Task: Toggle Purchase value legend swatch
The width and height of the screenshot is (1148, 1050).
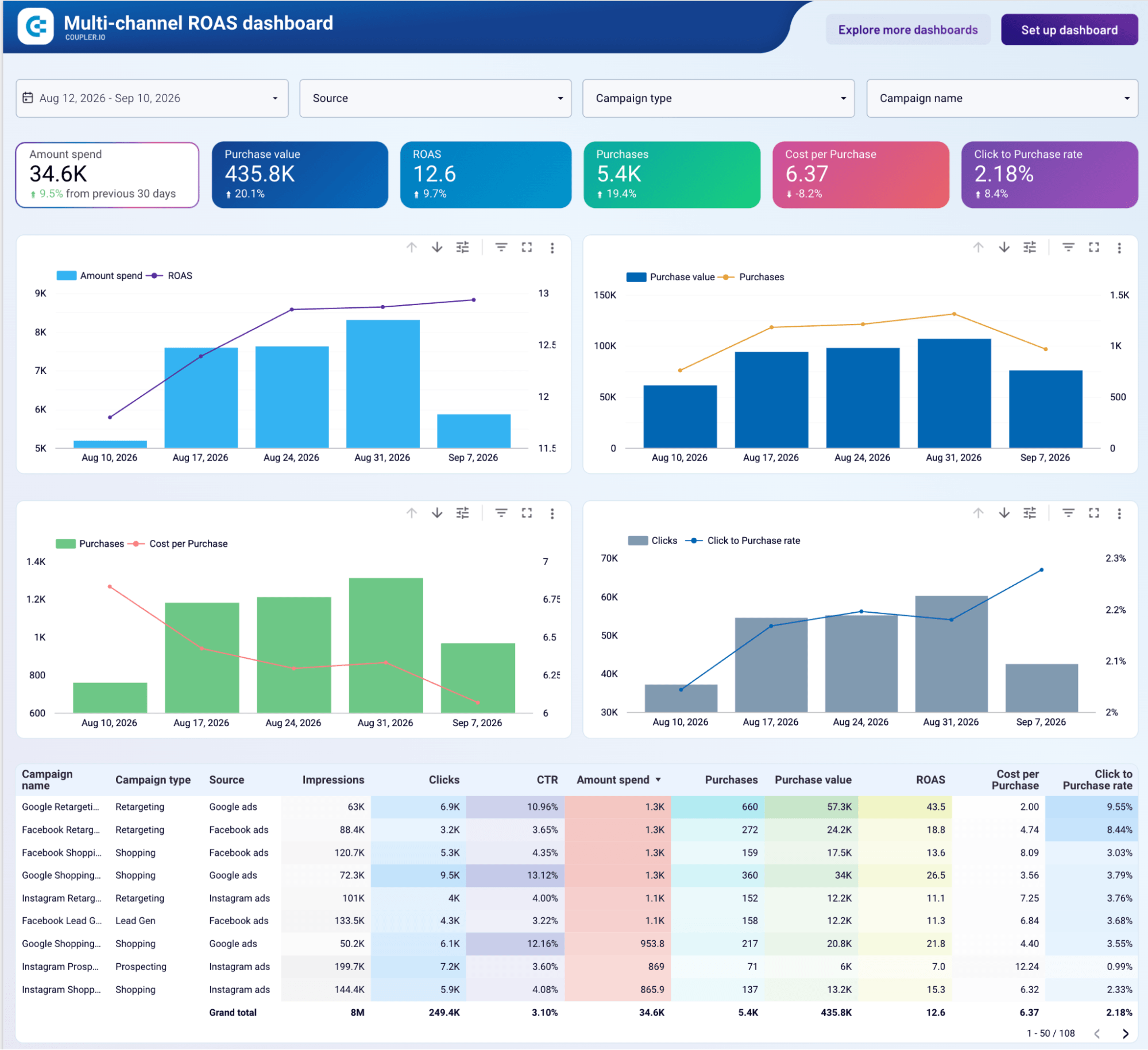Action: [x=636, y=277]
